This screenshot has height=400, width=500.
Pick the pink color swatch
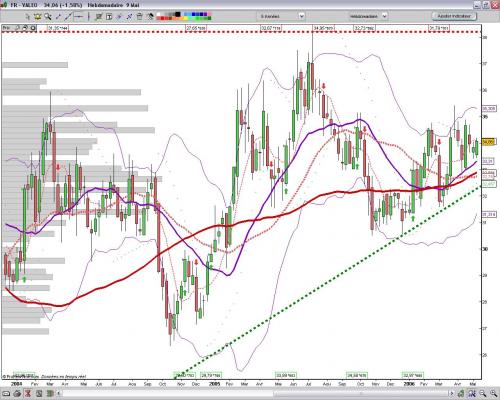[x=209, y=14]
